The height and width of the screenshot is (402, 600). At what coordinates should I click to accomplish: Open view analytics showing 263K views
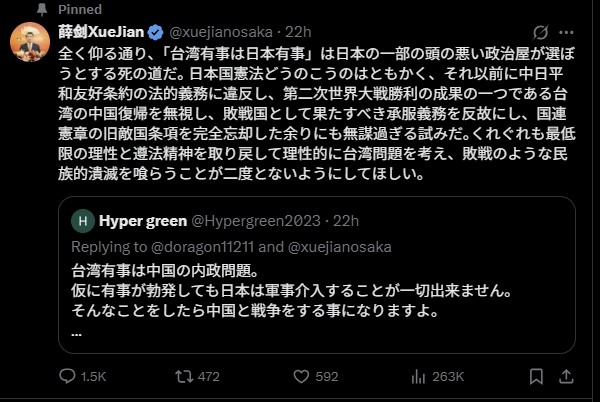click(x=418, y=376)
